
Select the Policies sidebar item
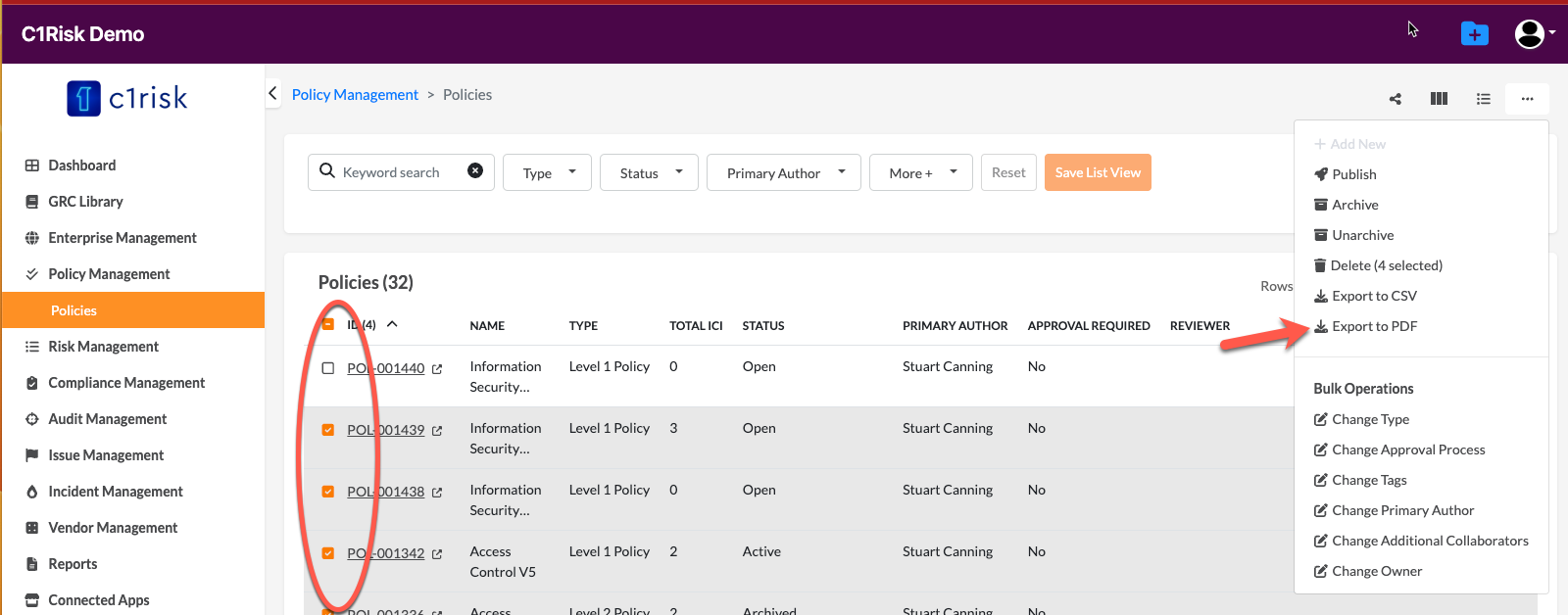pos(133,310)
